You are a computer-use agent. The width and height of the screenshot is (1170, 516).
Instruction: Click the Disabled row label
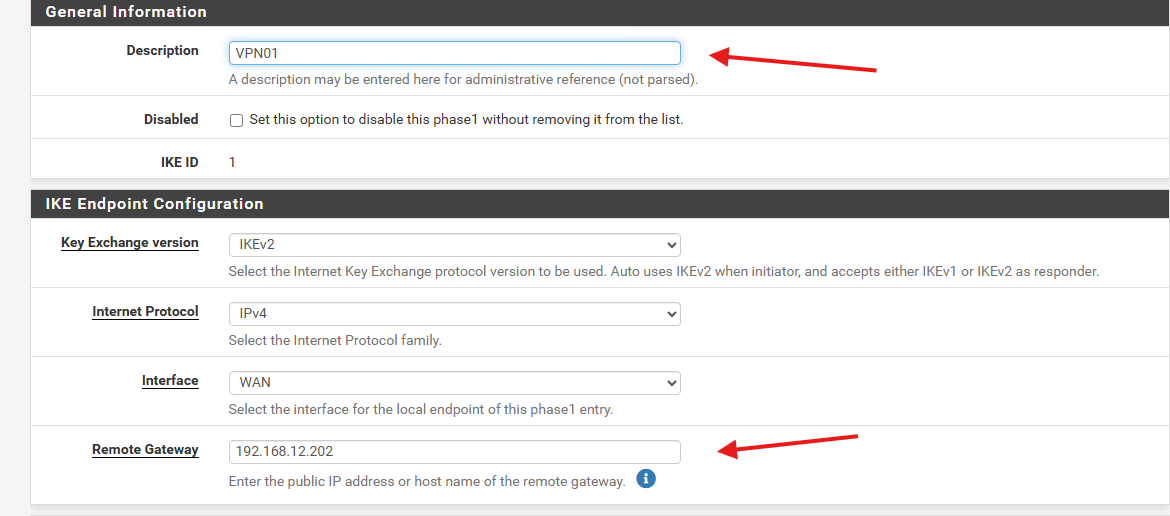tap(171, 119)
